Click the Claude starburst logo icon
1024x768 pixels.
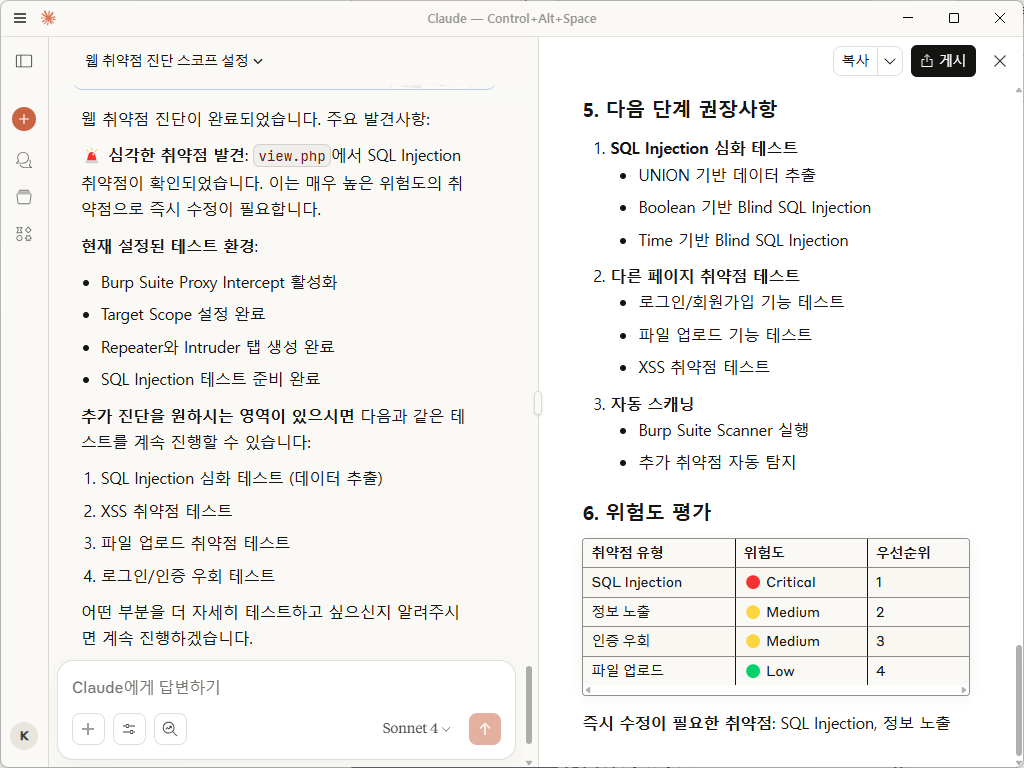coord(48,18)
